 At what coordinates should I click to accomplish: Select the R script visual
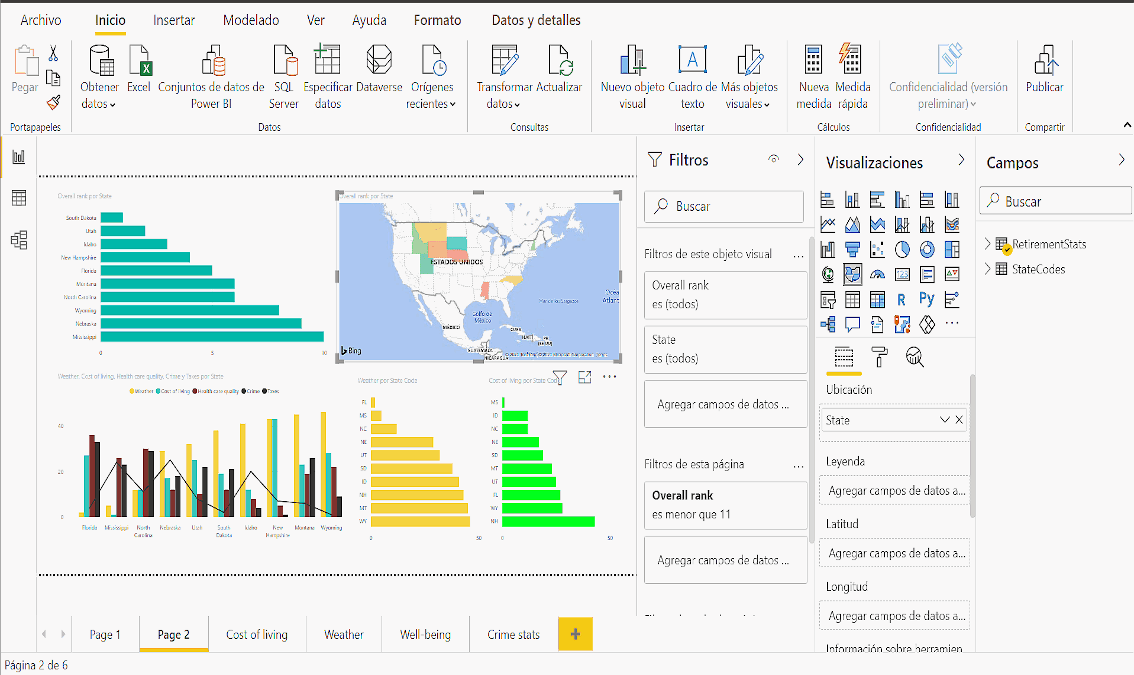coord(902,300)
